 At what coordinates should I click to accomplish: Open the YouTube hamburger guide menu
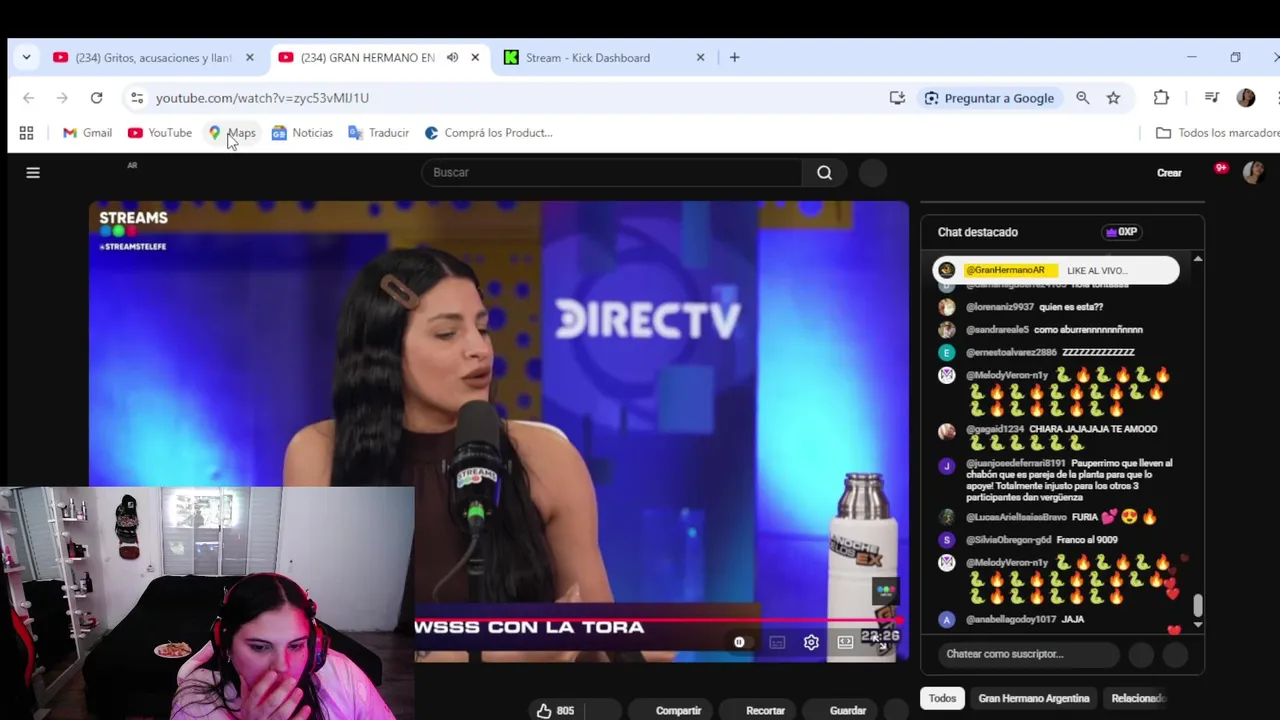[x=33, y=173]
